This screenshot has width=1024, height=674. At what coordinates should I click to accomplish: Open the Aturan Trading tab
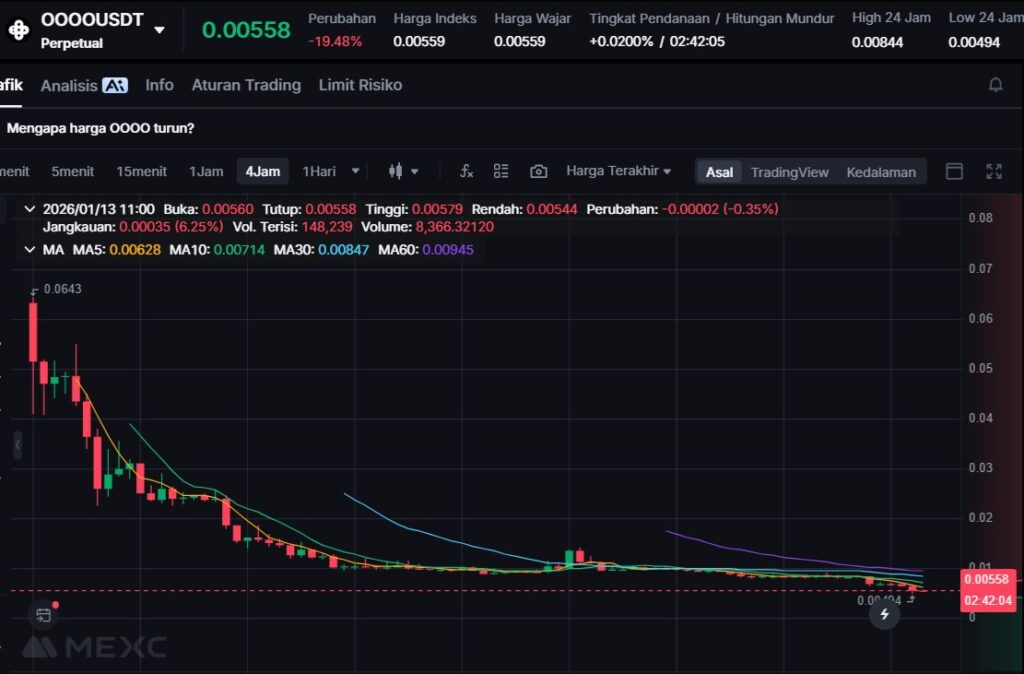click(246, 85)
